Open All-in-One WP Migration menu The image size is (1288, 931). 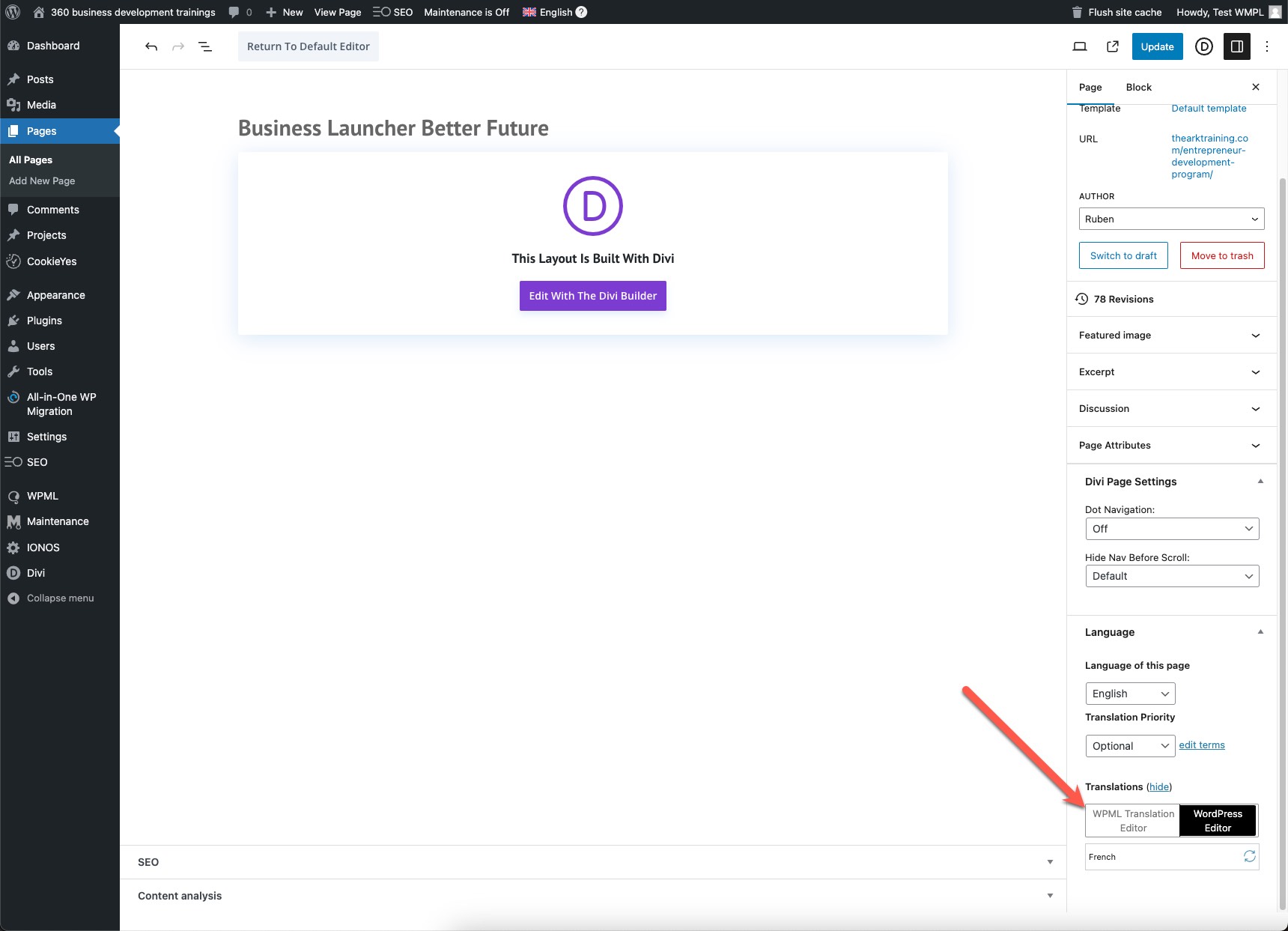(x=60, y=404)
